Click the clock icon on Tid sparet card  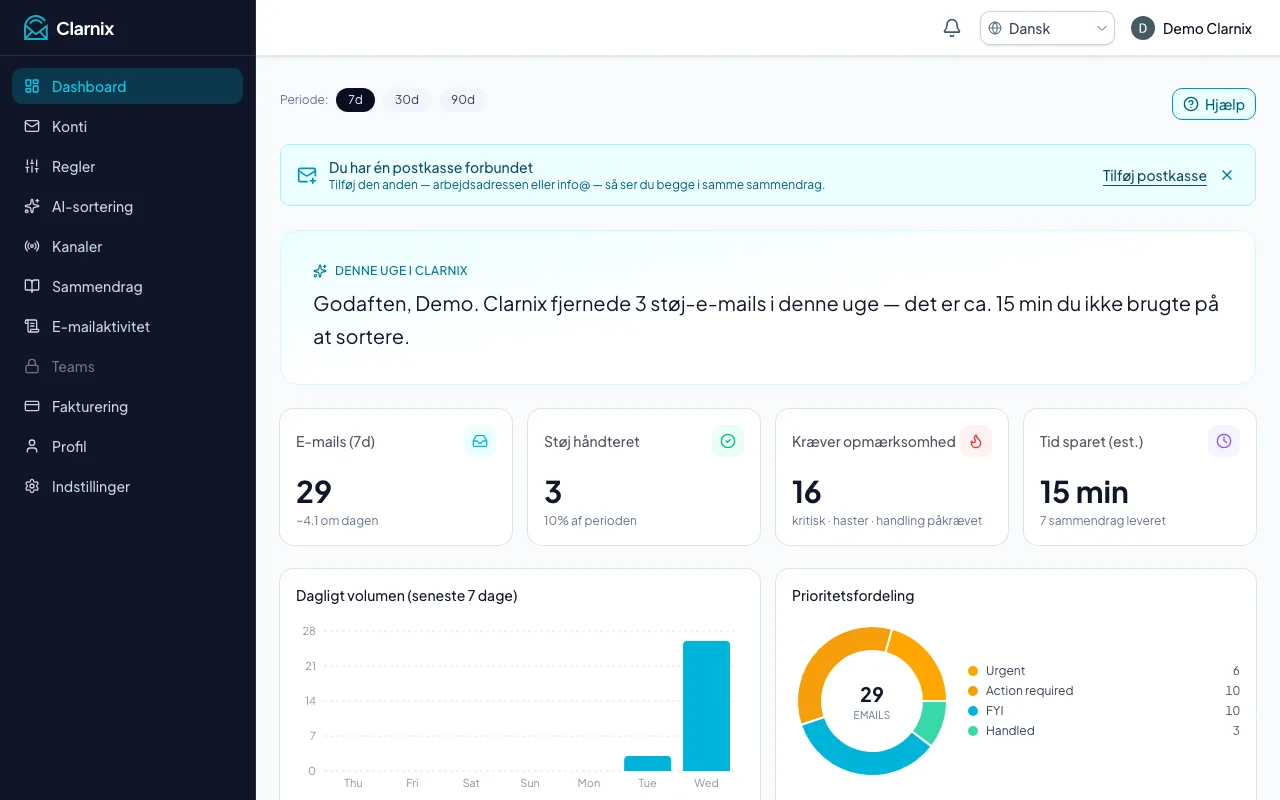click(x=1224, y=441)
